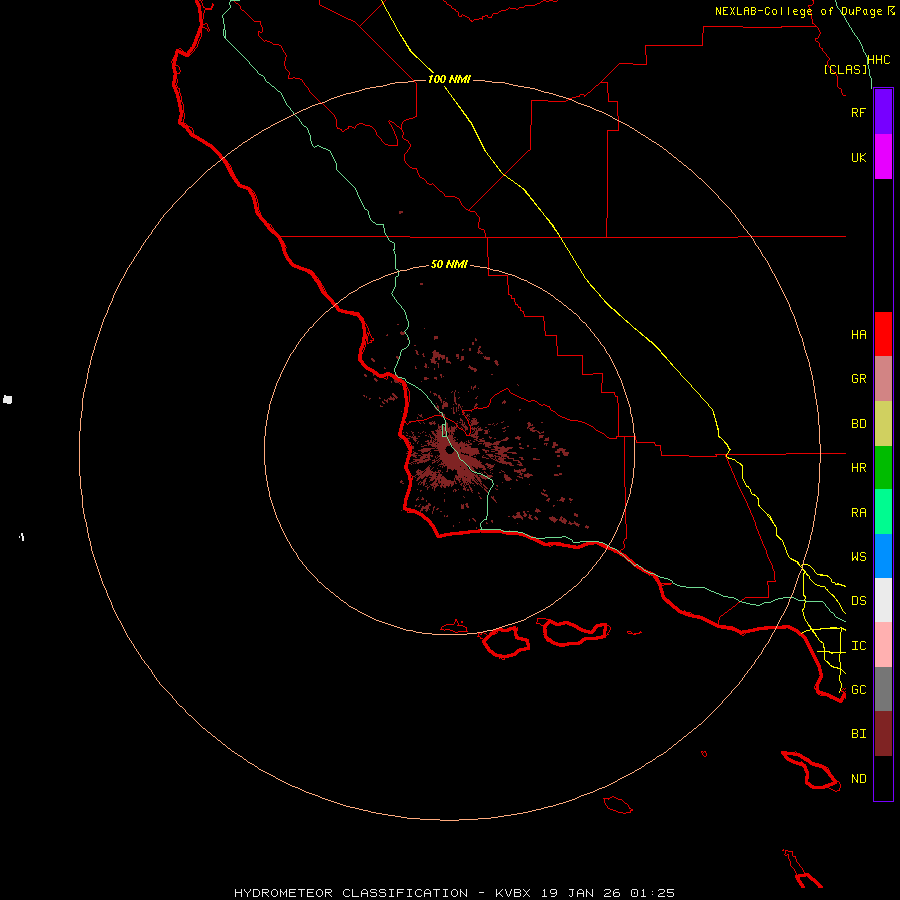Click the UK legend label
Screen dimensions: 900x900
[x=858, y=157]
